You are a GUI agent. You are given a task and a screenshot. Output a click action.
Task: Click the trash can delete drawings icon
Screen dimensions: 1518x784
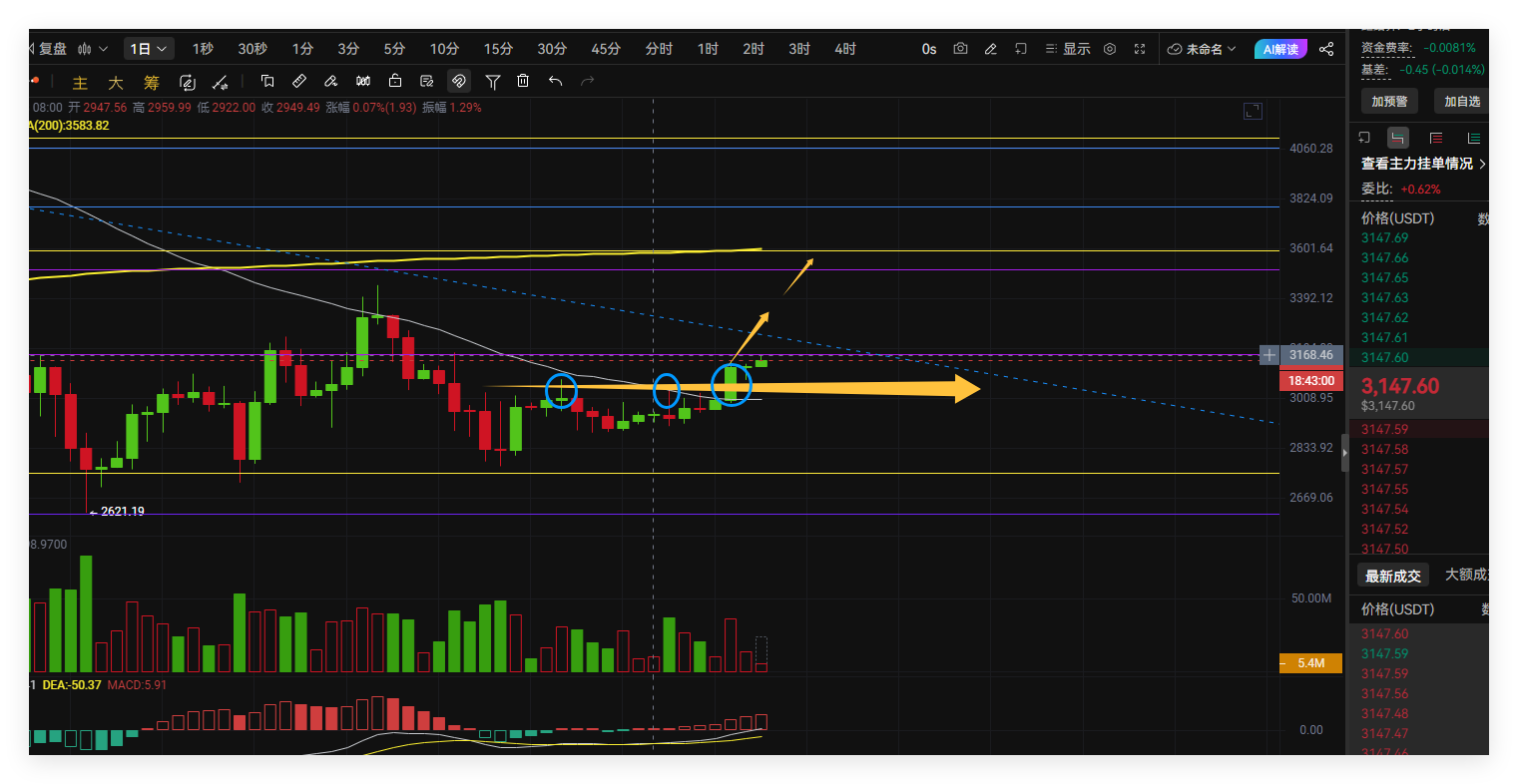[523, 81]
